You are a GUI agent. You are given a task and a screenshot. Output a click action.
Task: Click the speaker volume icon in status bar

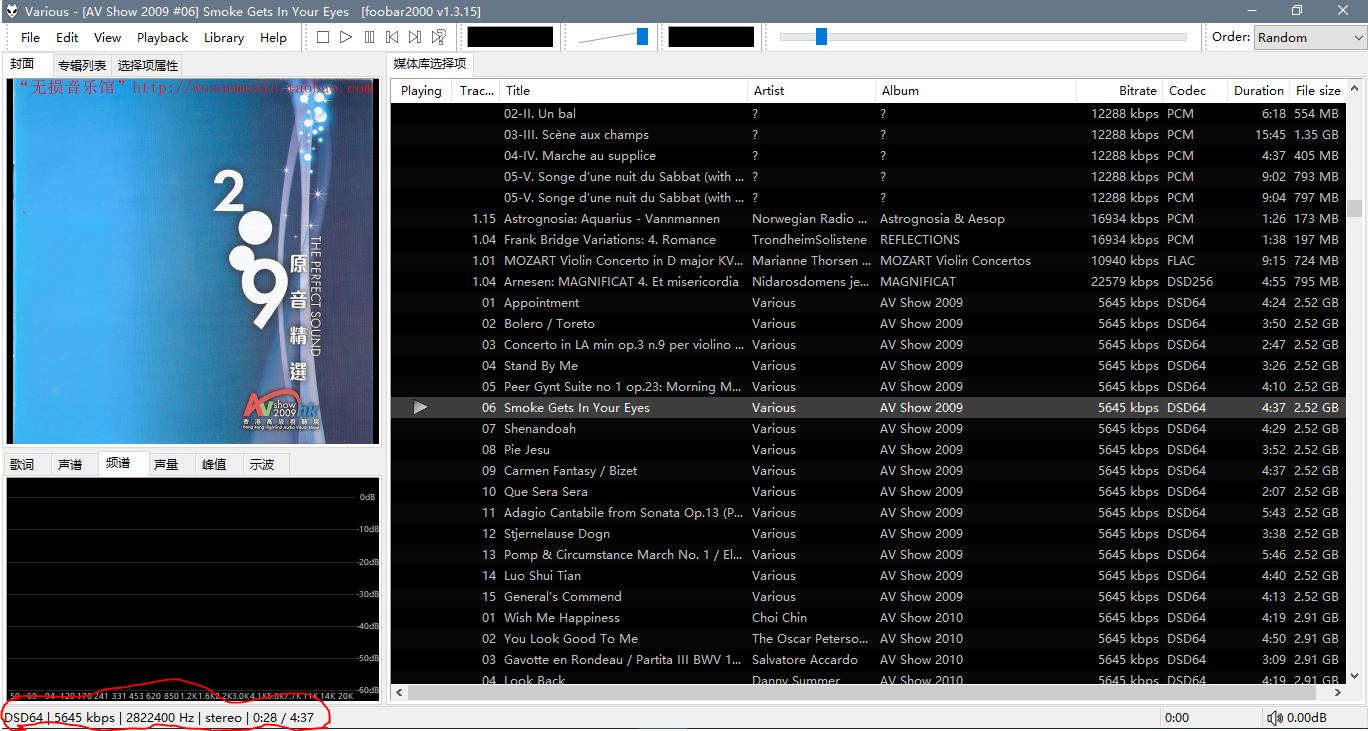[1274, 717]
